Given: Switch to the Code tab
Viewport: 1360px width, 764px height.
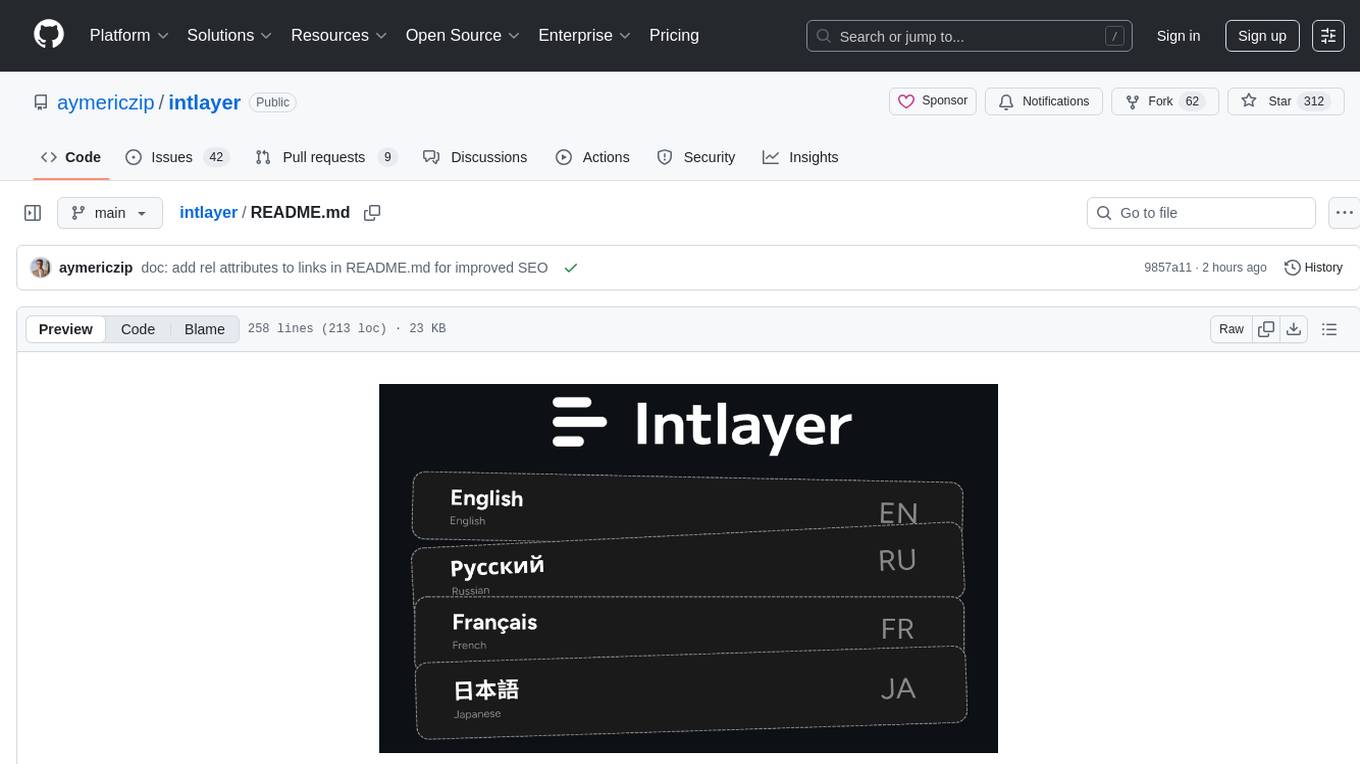Looking at the screenshot, I should tap(71, 157).
